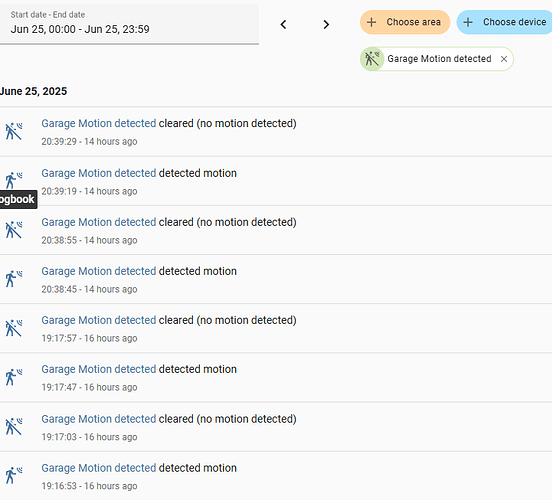552x500 pixels.
Task: Click motion icon on Garage Motion chip
Action: 372,59
